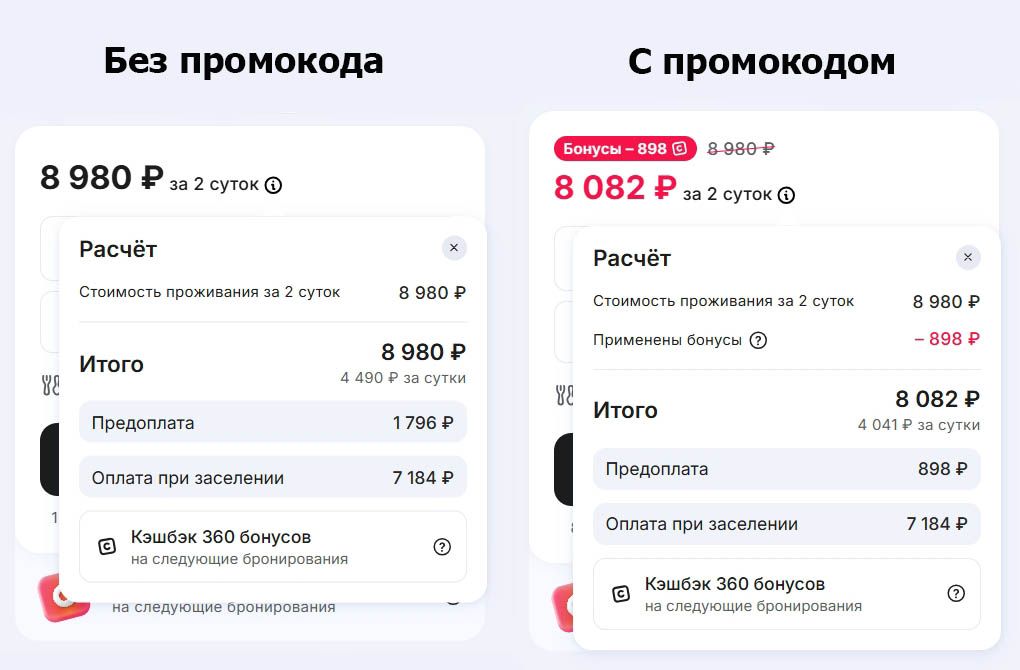Click the cashback coin icon in с промокодом panel
The image size is (1020, 670).
tap(620, 594)
